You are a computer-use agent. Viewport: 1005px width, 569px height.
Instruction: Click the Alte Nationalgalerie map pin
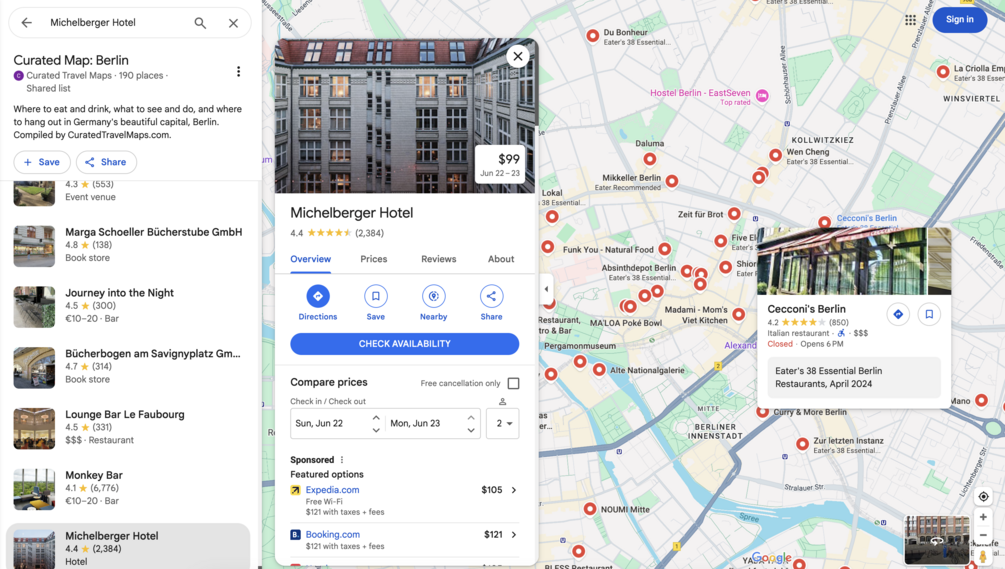click(x=599, y=370)
